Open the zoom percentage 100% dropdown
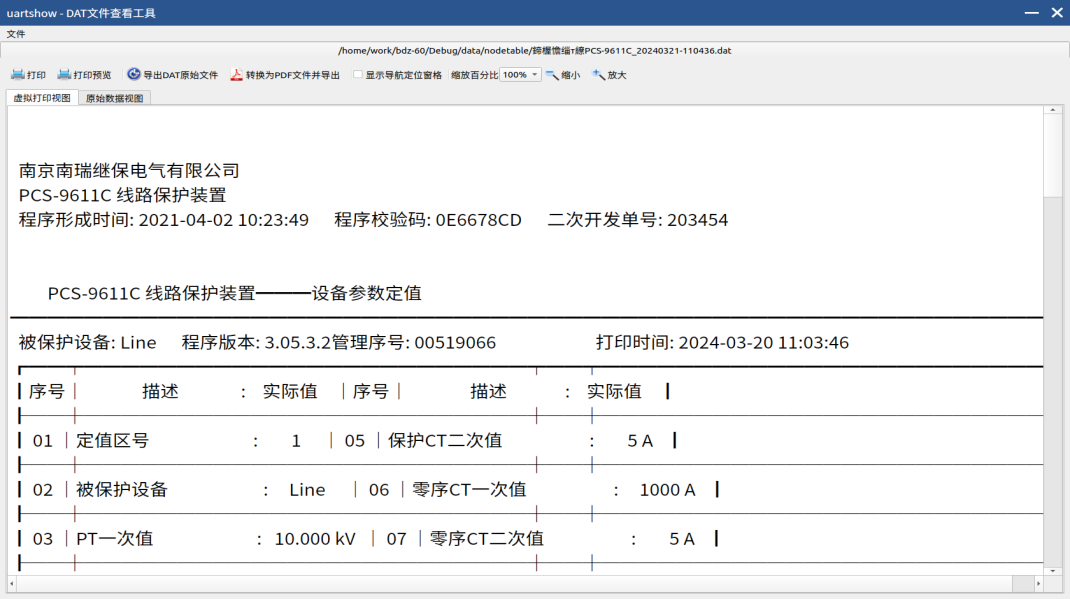Viewport: 1070px width, 599px height. point(520,75)
